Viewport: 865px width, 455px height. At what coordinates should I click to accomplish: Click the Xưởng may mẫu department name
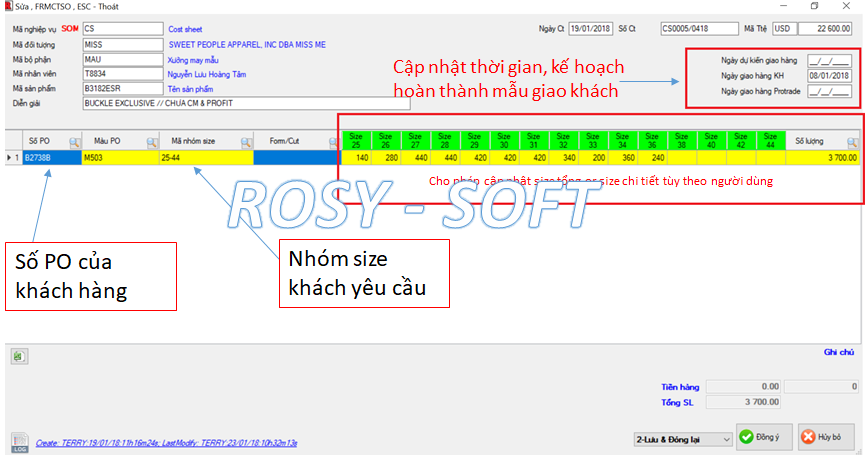click(193, 60)
